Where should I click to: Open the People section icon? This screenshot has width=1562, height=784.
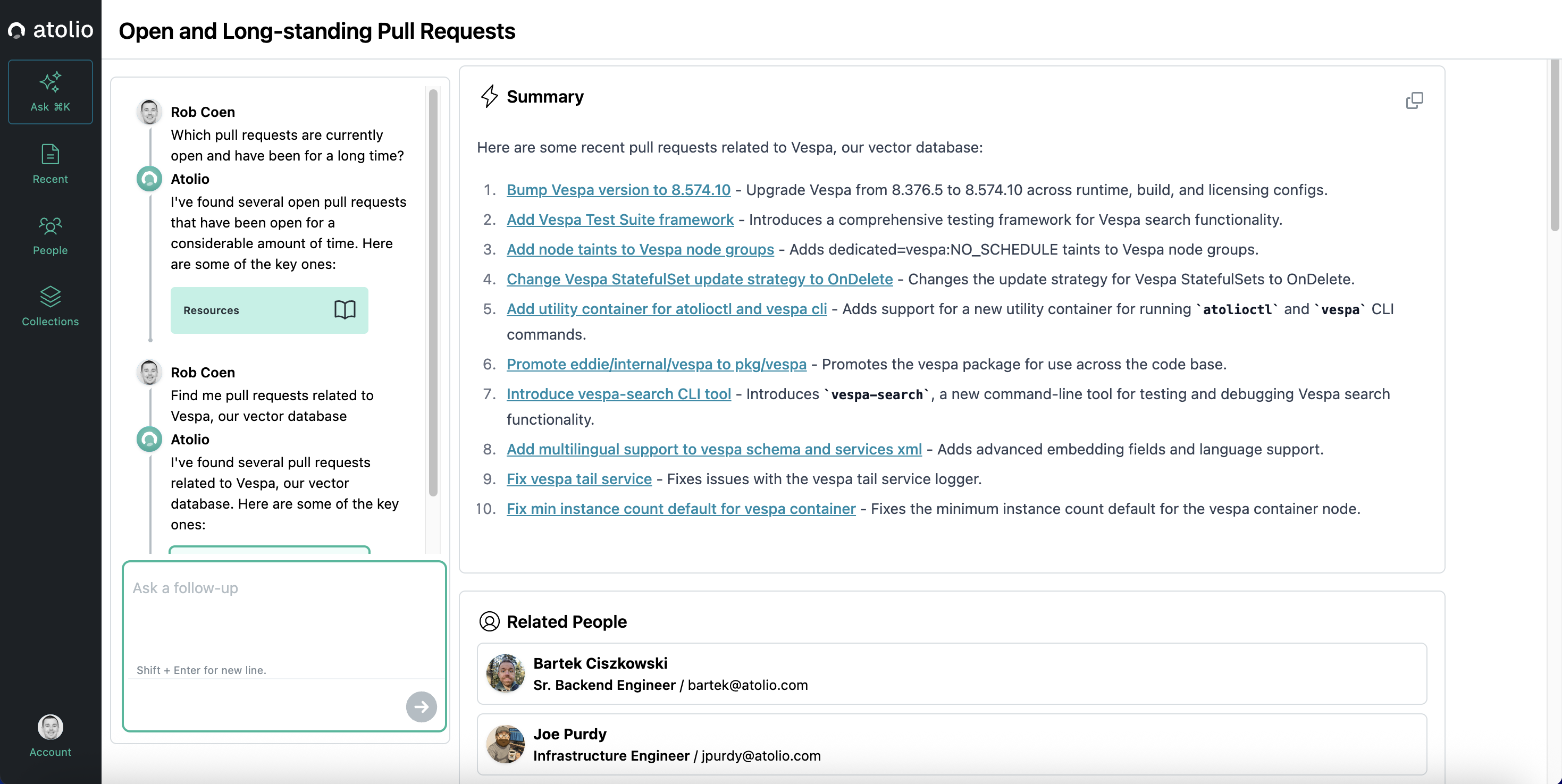point(51,226)
